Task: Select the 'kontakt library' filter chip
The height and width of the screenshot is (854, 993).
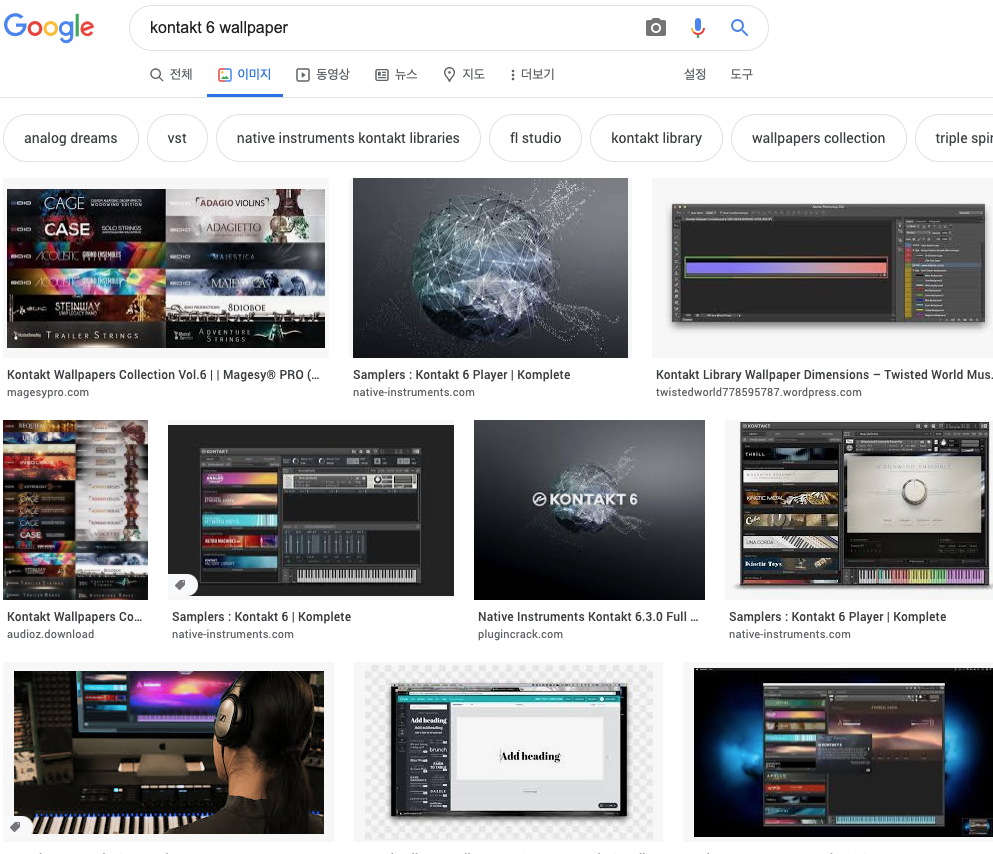Action: (656, 138)
